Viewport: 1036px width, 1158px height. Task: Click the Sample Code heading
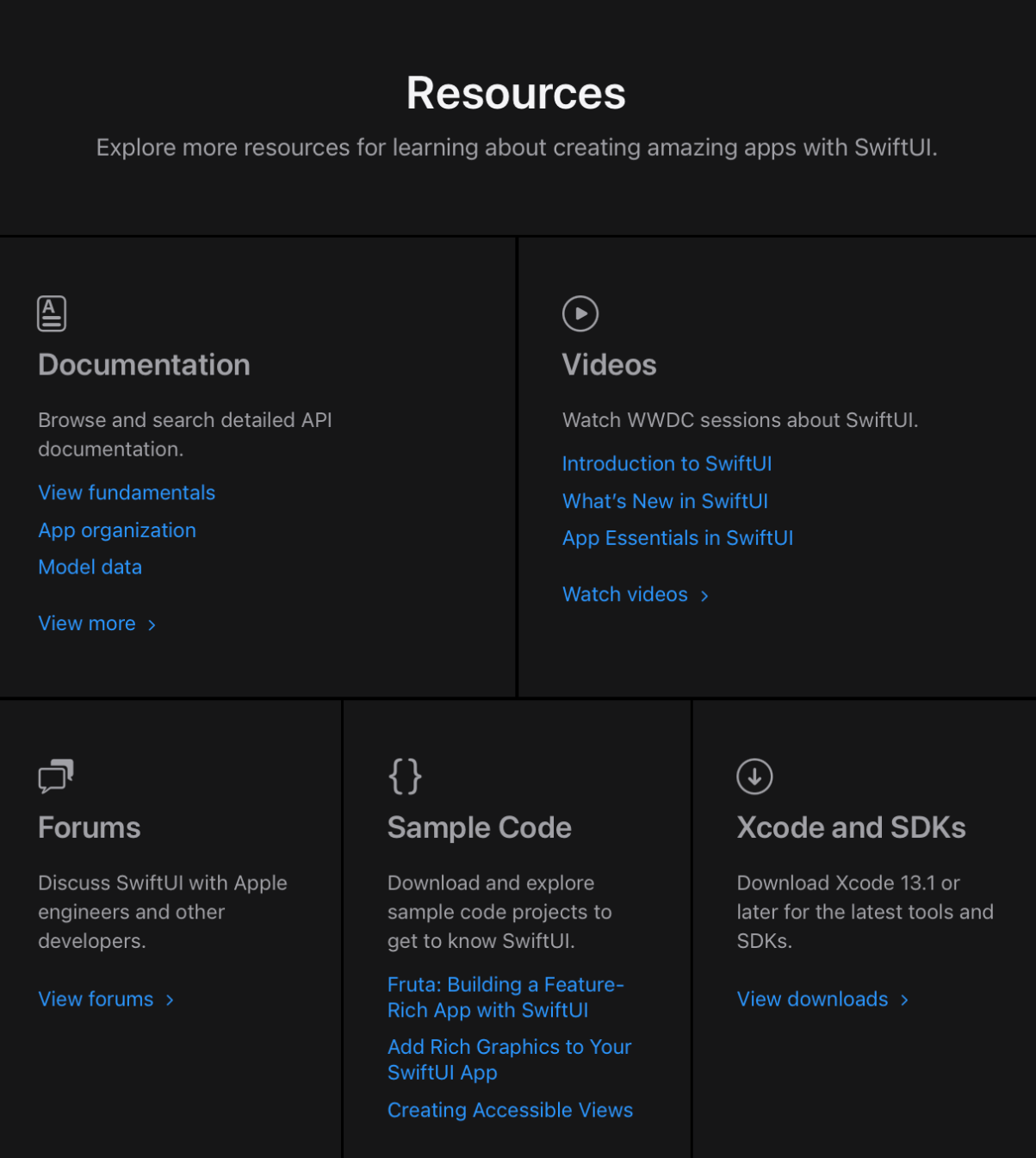480,827
